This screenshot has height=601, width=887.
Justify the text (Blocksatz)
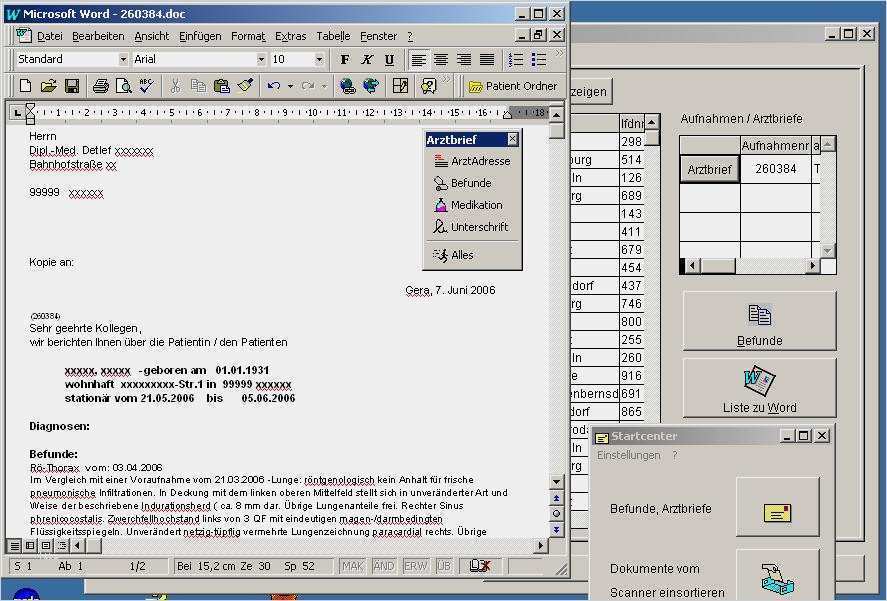pyautogui.click(x=487, y=59)
